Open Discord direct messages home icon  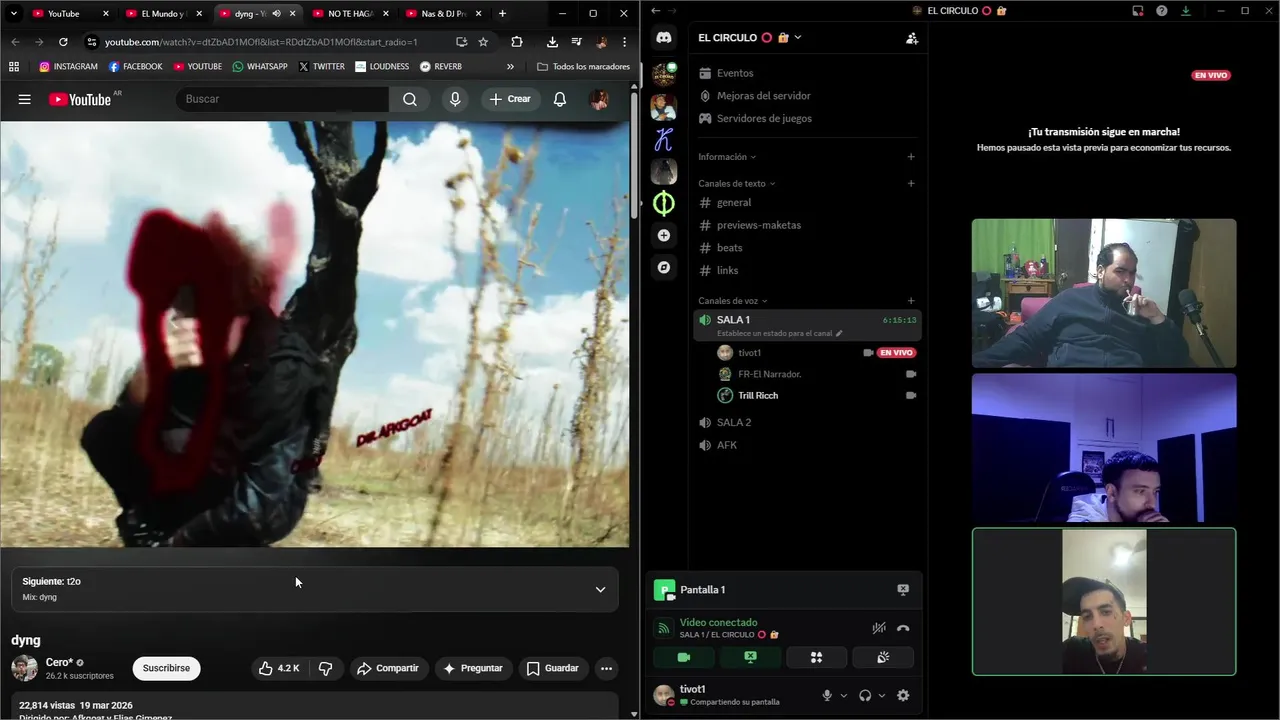(x=664, y=38)
